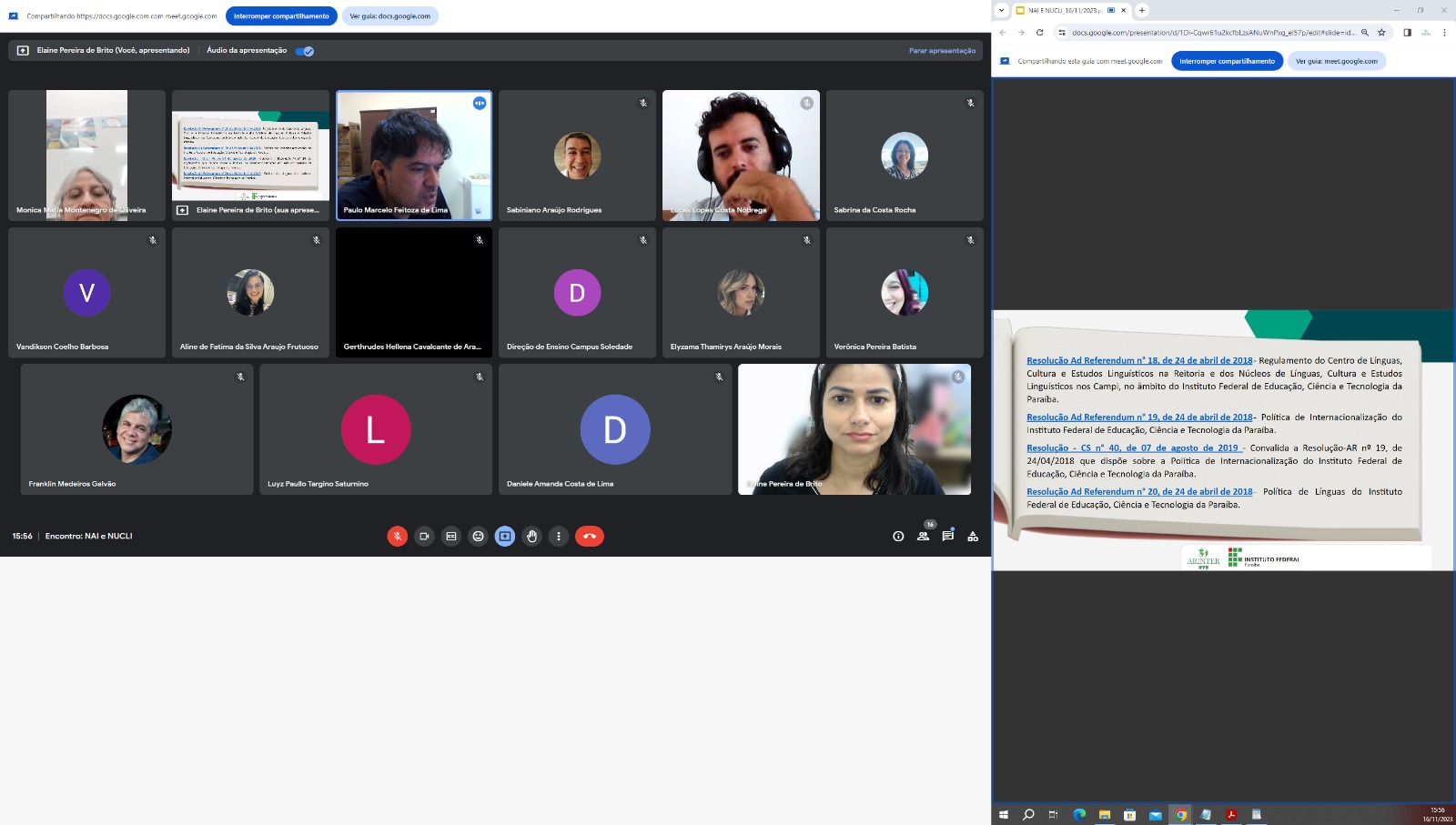
Task: Raise hand in the meeting
Action: [532, 537]
